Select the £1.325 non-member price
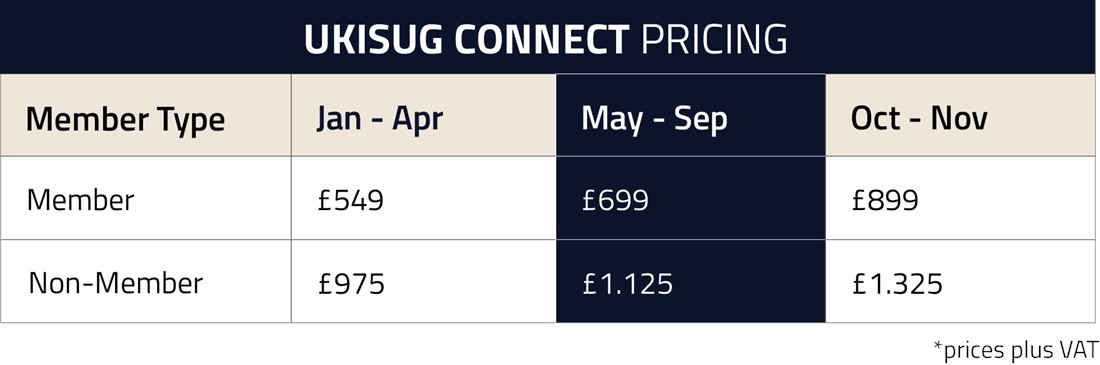Viewport: 1100px width, 365px height. point(897,284)
